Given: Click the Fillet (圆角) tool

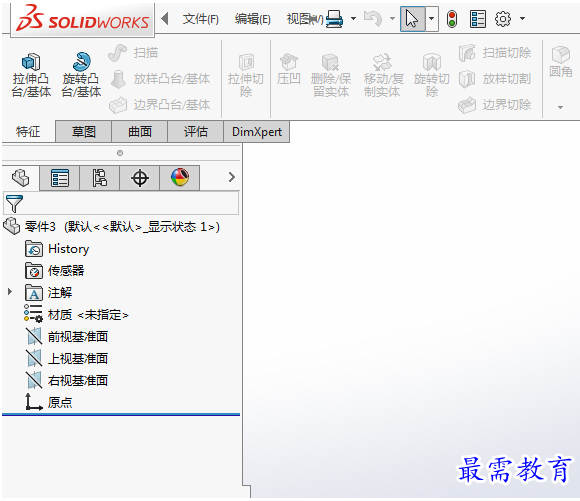Looking at the screenshot, I should point(561,62).
